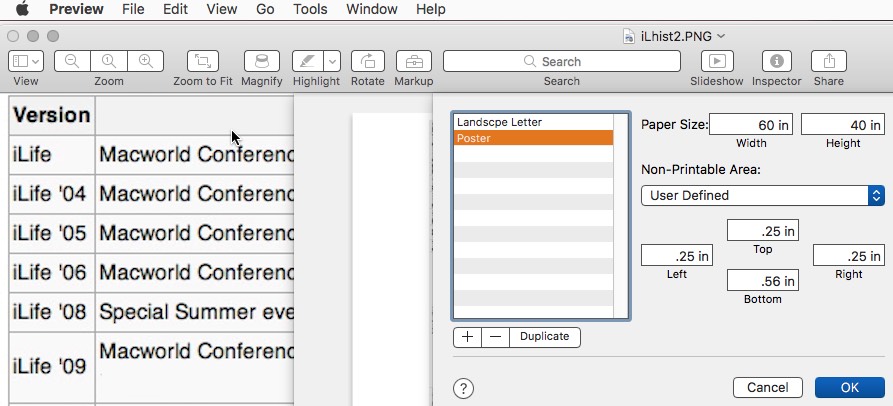Edit the Bottom margin field
The width and height of the screenshot is (893, 406).
click(763, 280)
